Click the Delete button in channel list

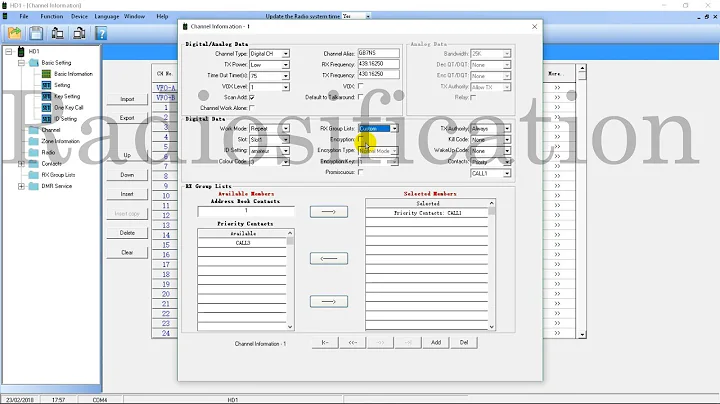(x=127, y=233)
